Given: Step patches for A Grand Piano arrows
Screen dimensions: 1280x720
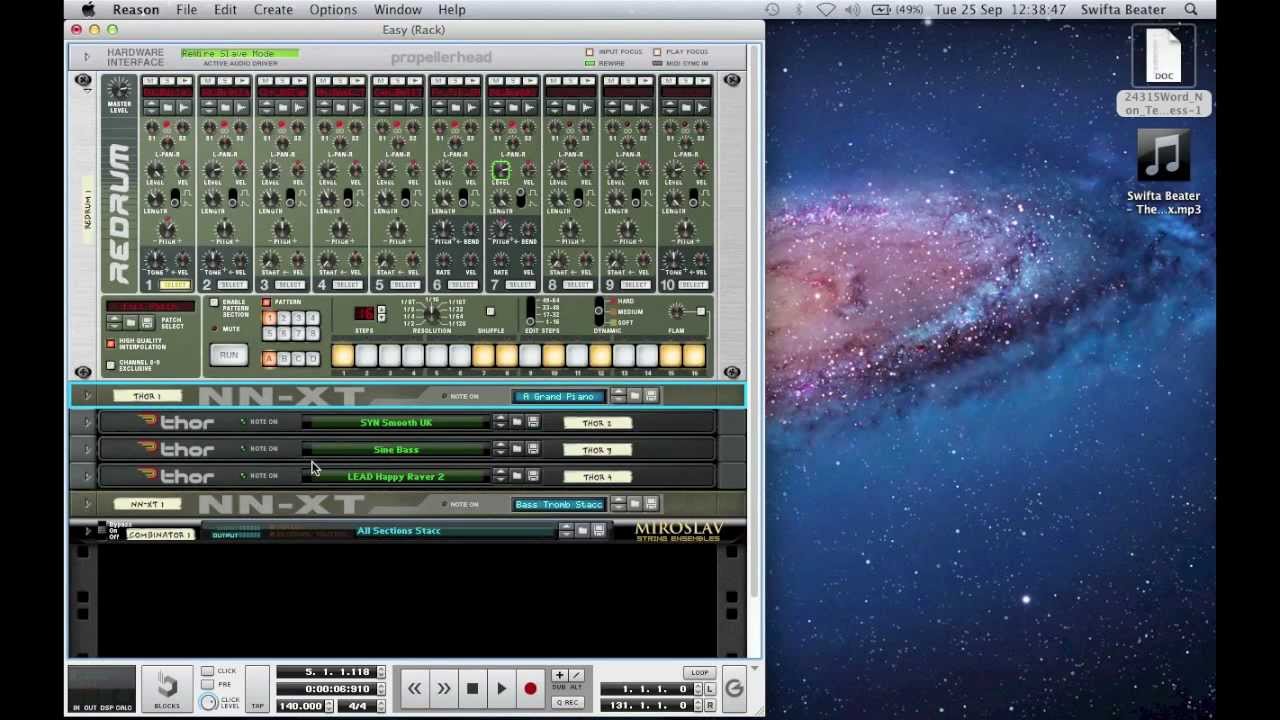Looking at the screenshot, I should (618, 396).
